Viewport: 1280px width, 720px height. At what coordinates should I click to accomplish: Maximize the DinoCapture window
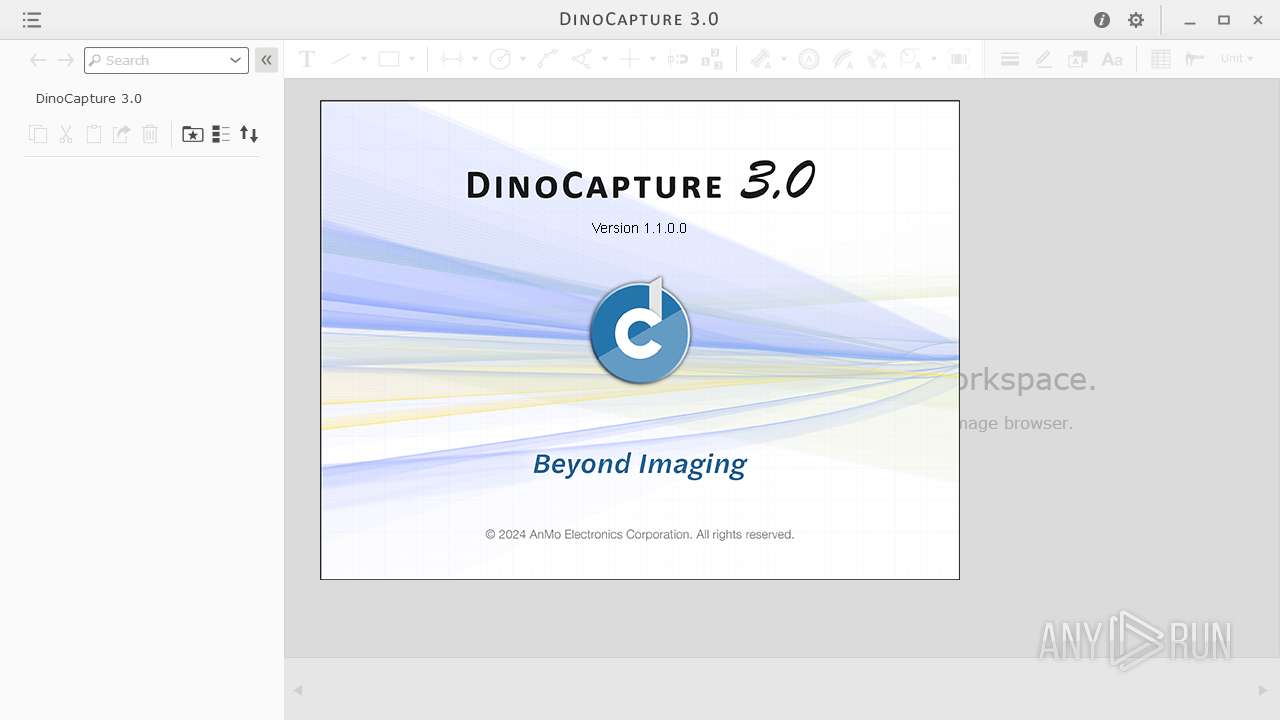[1224, 20]
